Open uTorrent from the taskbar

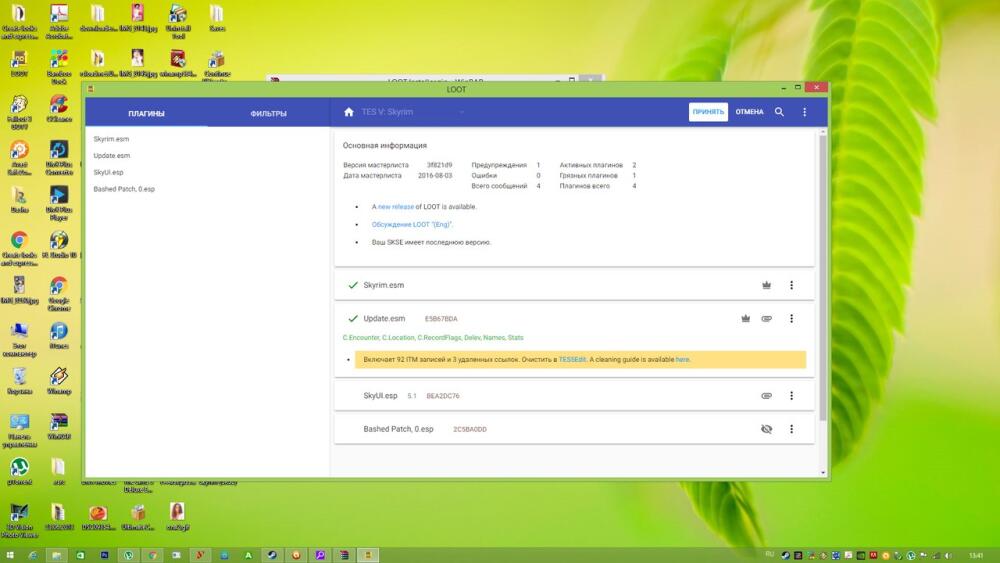coord(128,555)
